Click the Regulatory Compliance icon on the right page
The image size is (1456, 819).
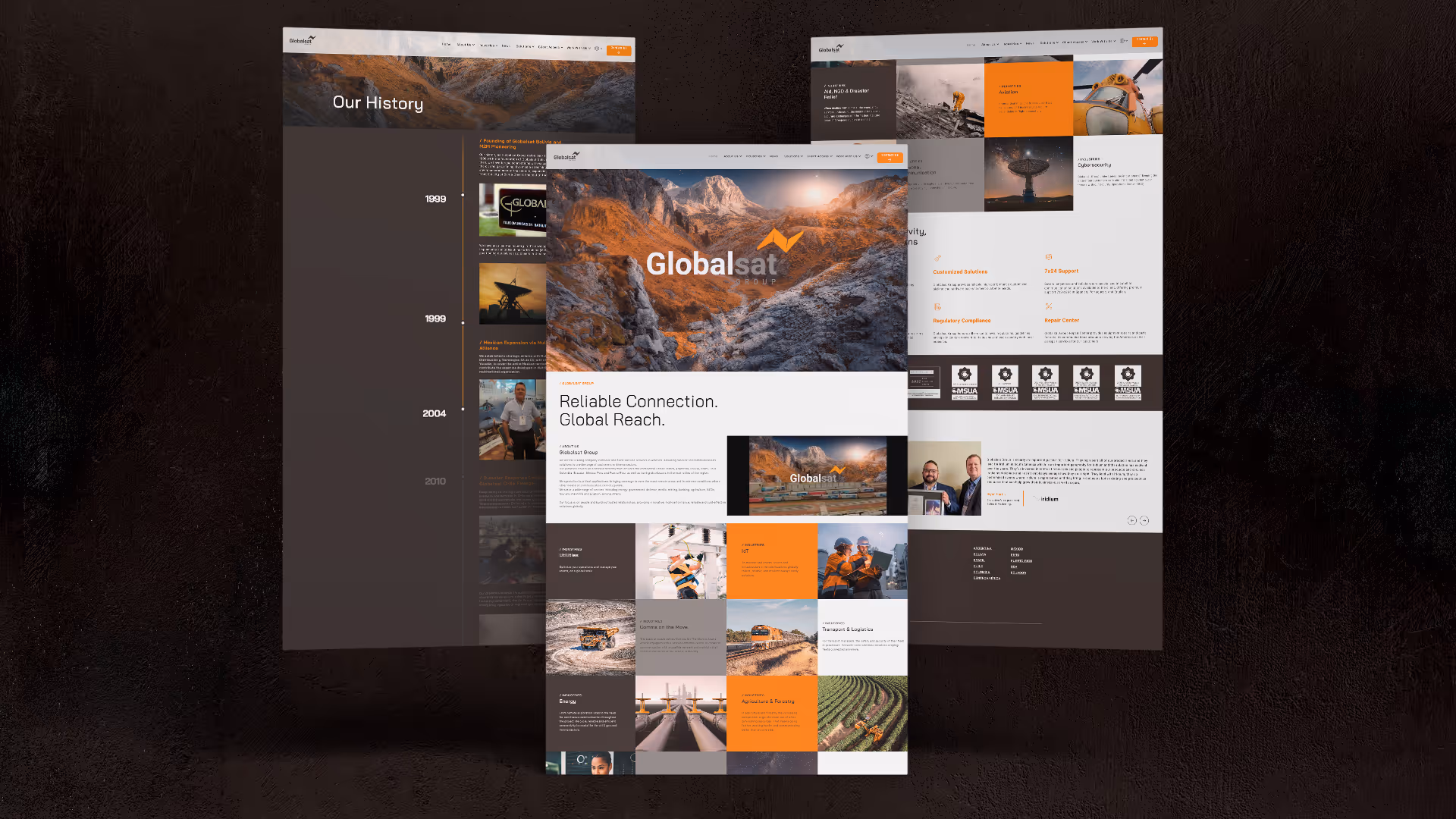937,307
